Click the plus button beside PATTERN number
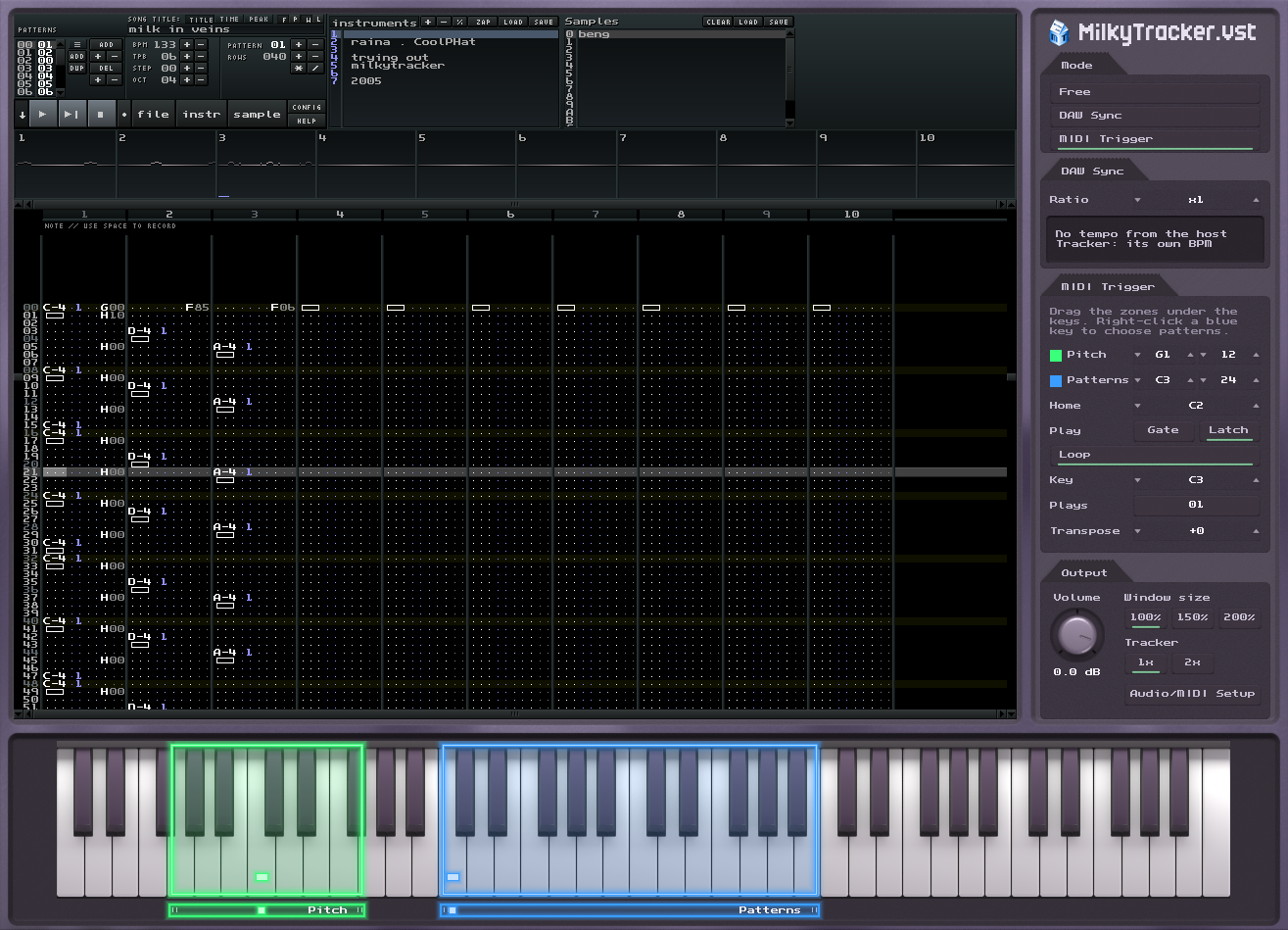The width and height of the screenshot is (1288, 930). [299, 44]
